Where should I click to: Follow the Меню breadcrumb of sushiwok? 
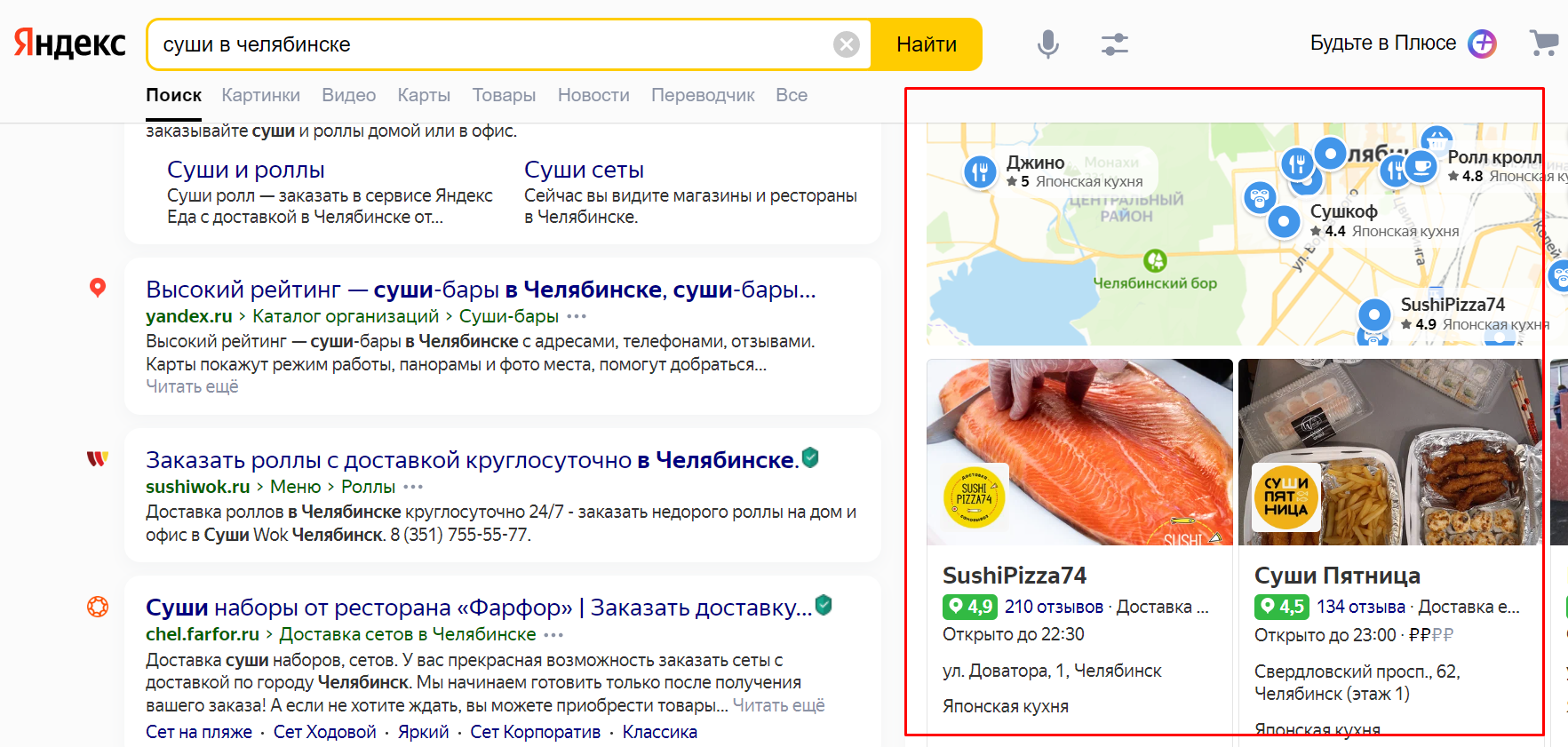click(296, 487)
